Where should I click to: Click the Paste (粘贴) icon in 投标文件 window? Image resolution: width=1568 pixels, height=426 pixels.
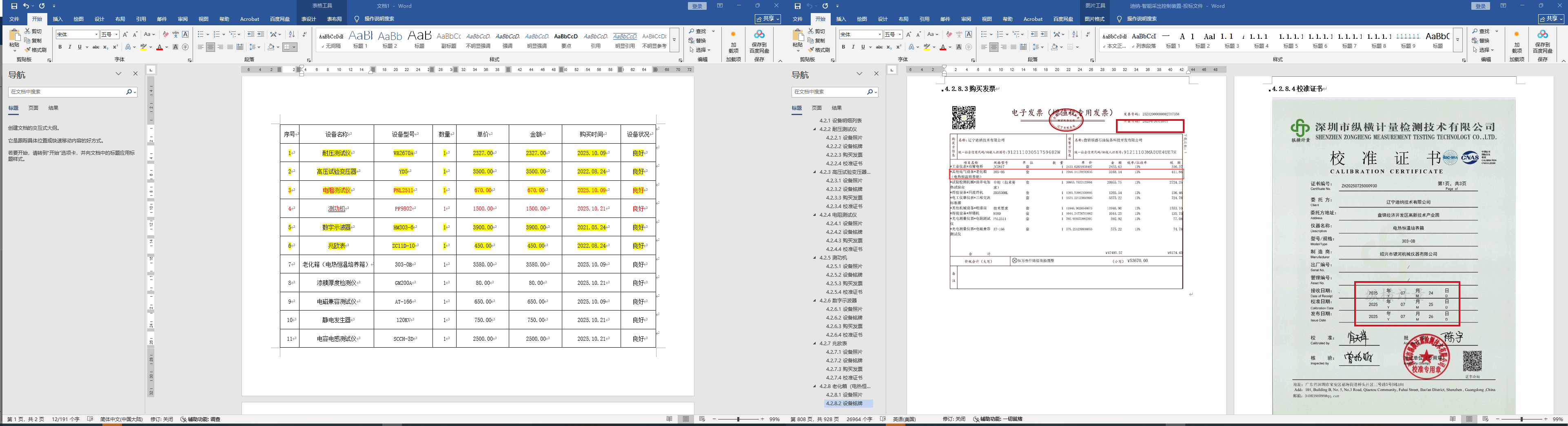tap(798, 38)
